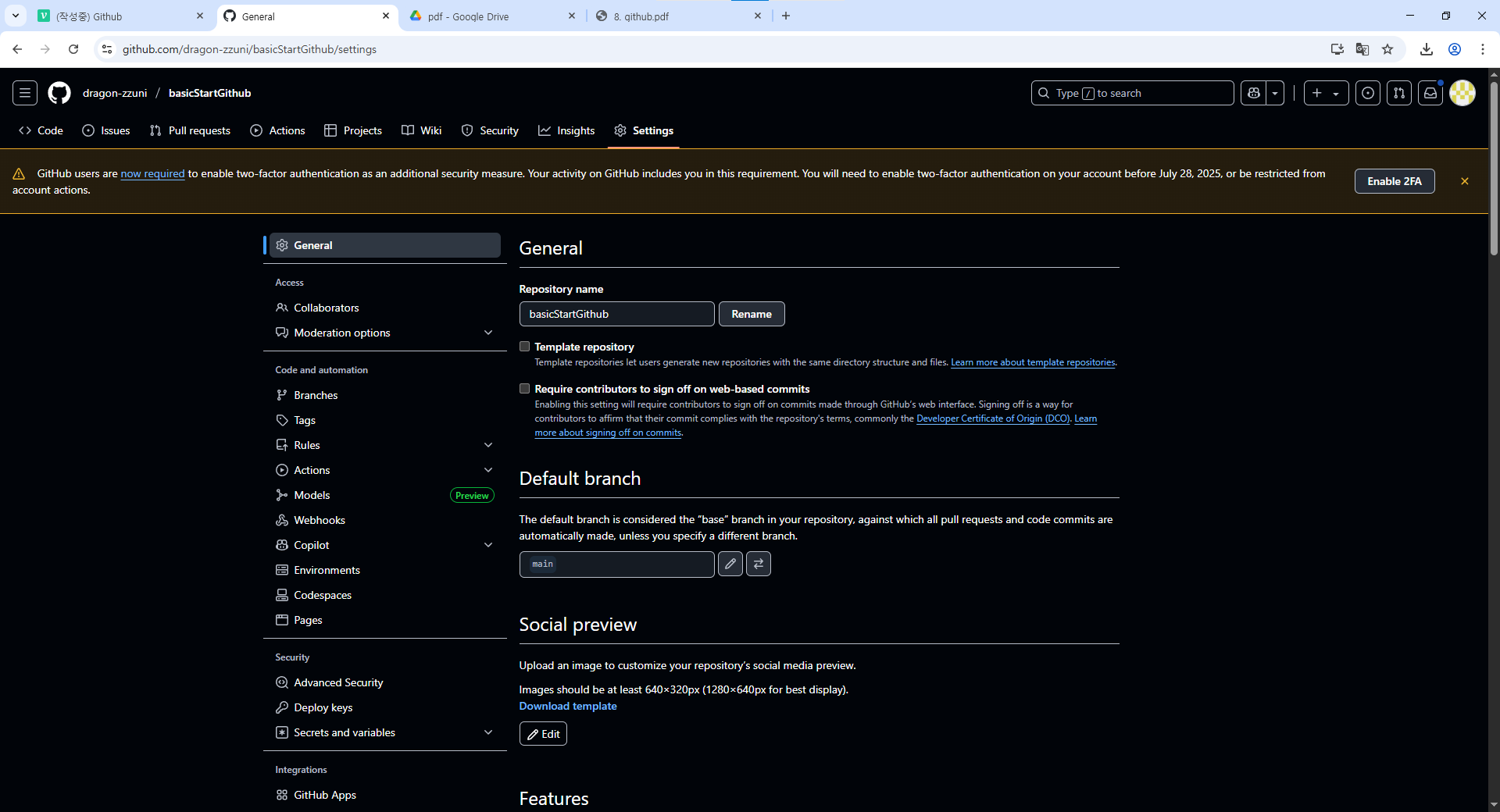This screenshot has height=812, width=1500.
Task: Open Copilot dropdown arrow next to chat icon
Action: [x=1275, y=93]
